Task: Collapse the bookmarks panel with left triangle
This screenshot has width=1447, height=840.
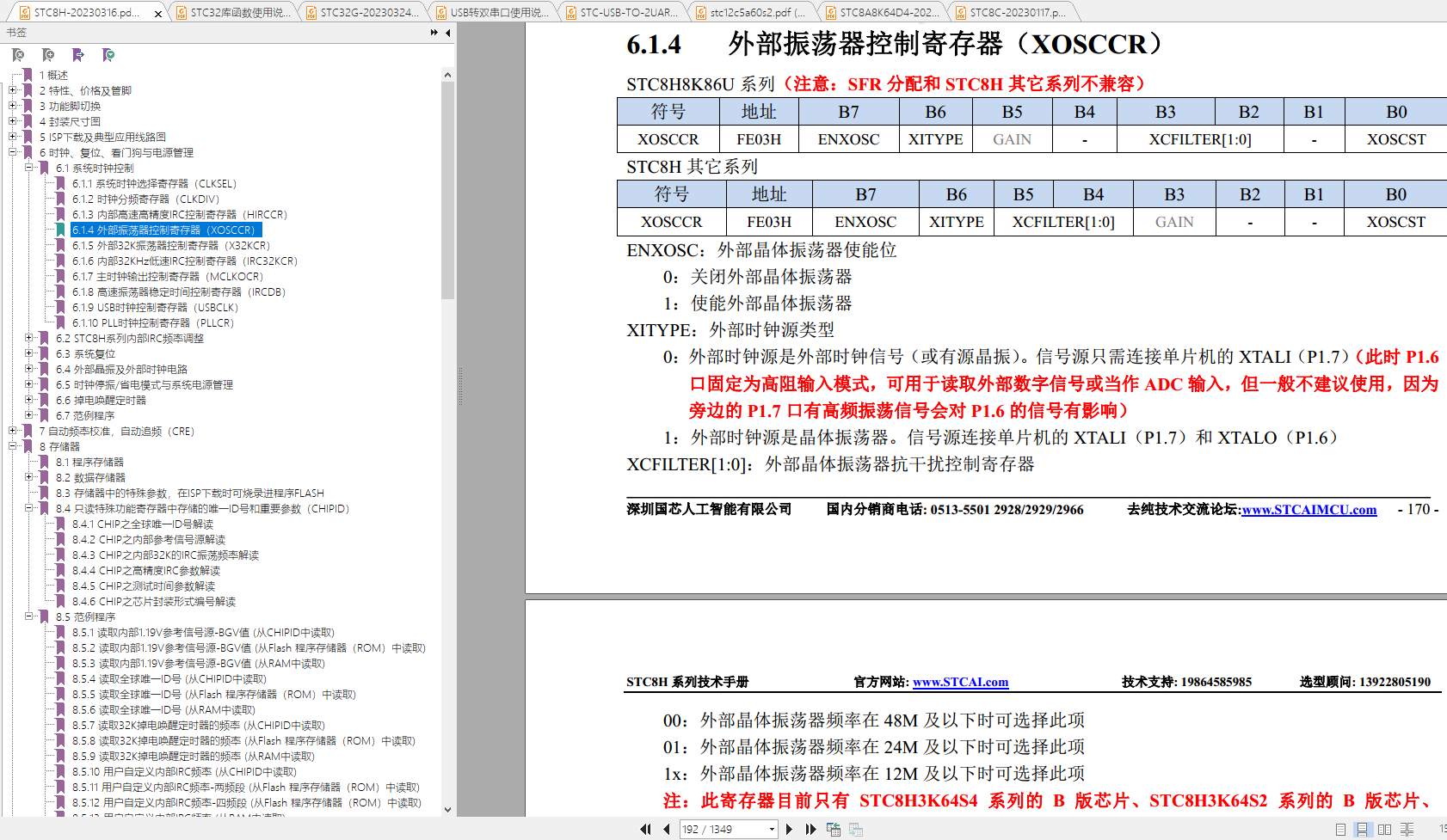Action: pyautogui.click(x=448, y=33)
